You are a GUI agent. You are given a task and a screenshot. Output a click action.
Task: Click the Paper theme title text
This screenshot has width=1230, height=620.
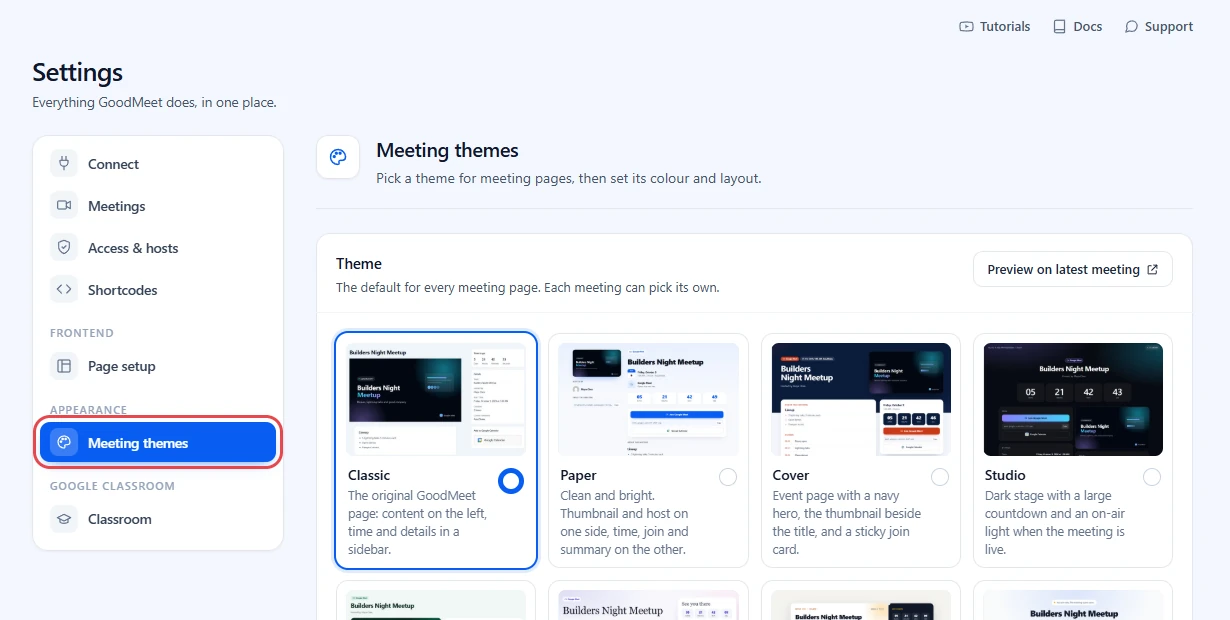[x=578, y=475]
